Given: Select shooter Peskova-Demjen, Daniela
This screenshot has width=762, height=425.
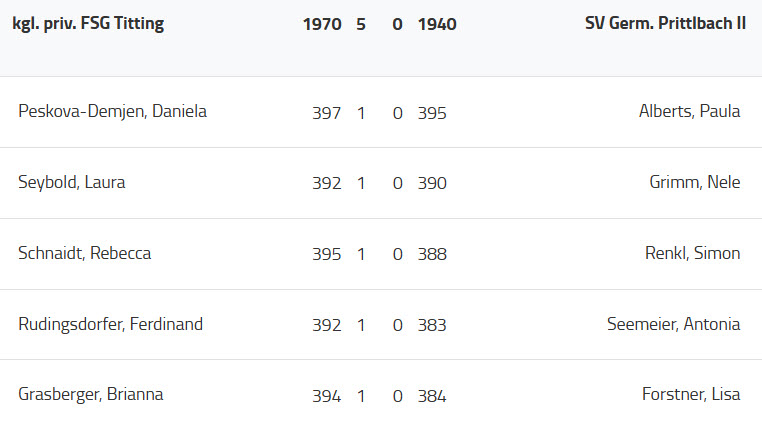Looking at the screenshot, I should coord(112,111).
